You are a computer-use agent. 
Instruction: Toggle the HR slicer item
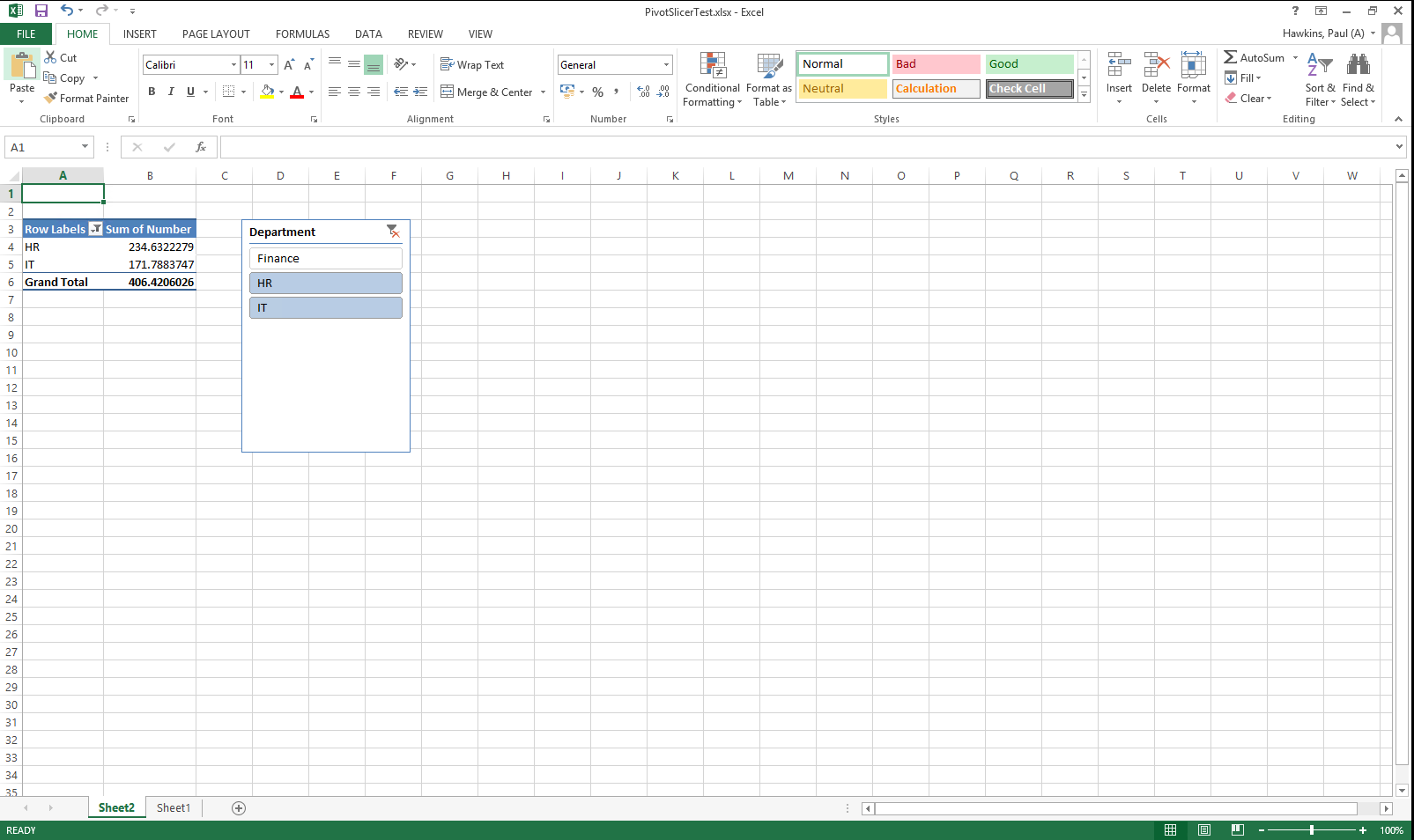[x=325, y=284]
